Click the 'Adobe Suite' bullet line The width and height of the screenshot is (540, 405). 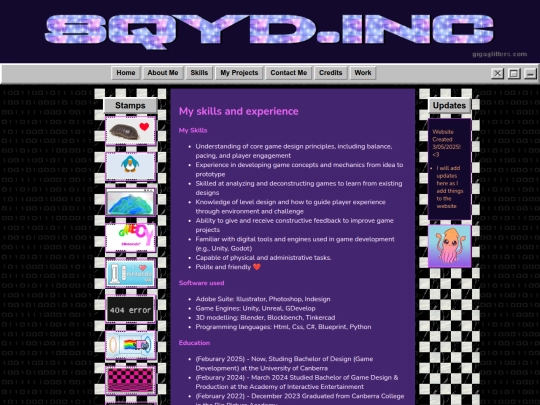(x=263, y=299)
